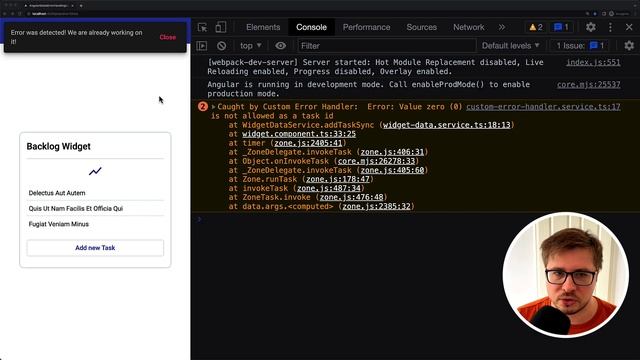
Task: Click the trending chart icon in widget
Action: pyautogui.click(x=95, y=171)
